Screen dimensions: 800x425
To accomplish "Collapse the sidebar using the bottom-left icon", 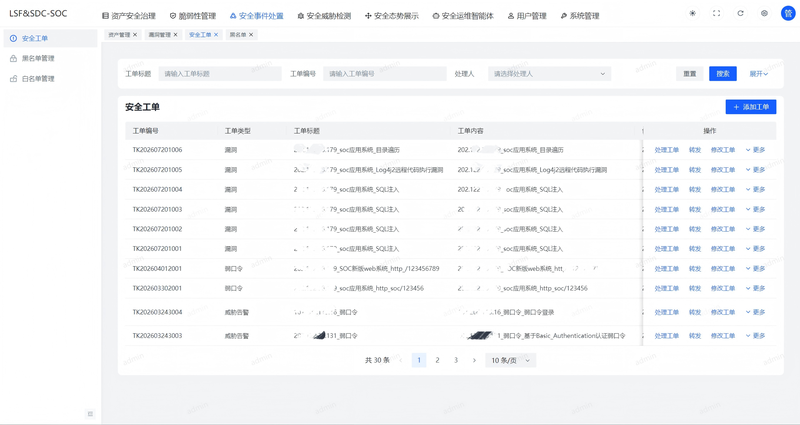I will click(90, 414).
